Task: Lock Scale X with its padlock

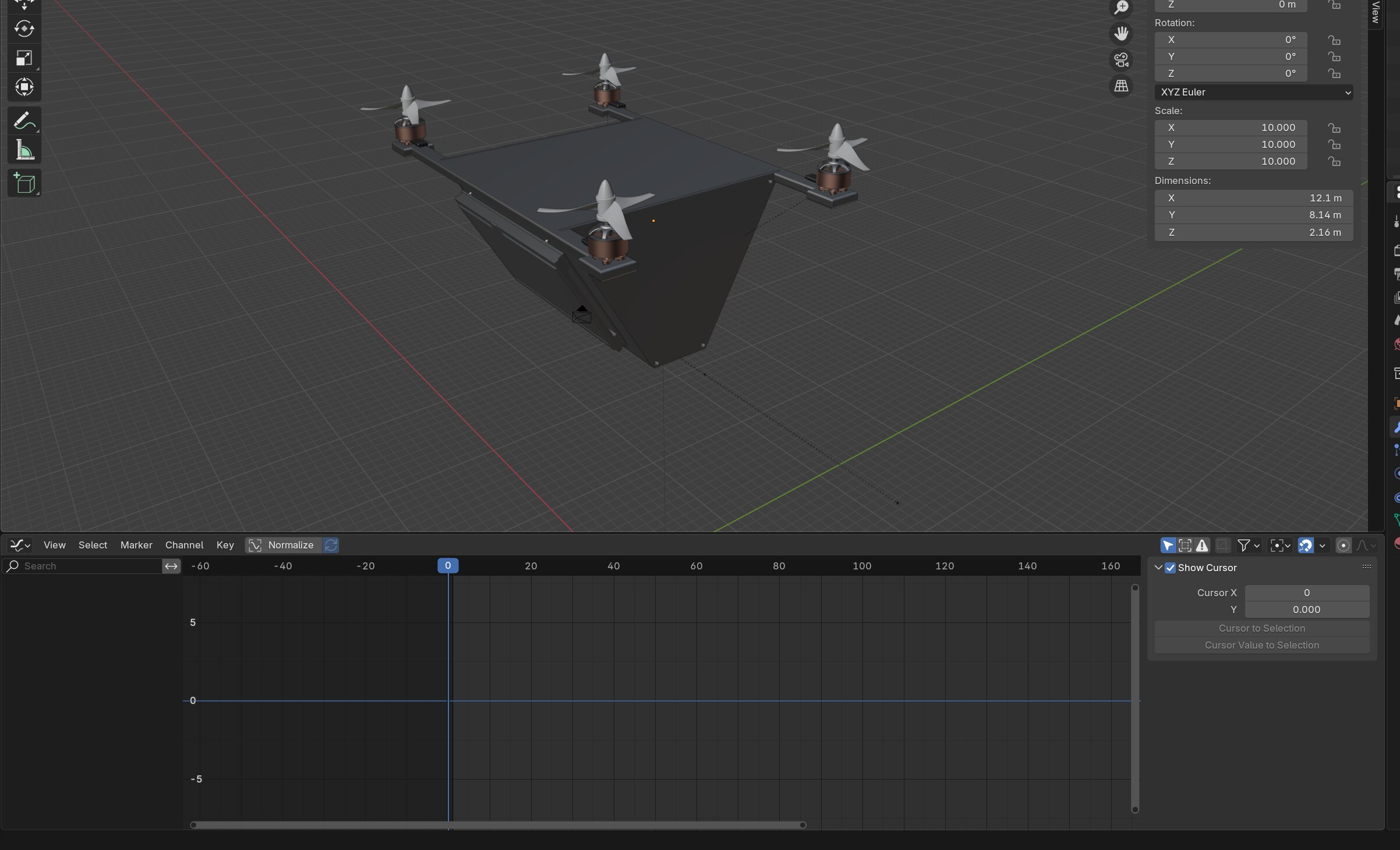Action: 1334,127
